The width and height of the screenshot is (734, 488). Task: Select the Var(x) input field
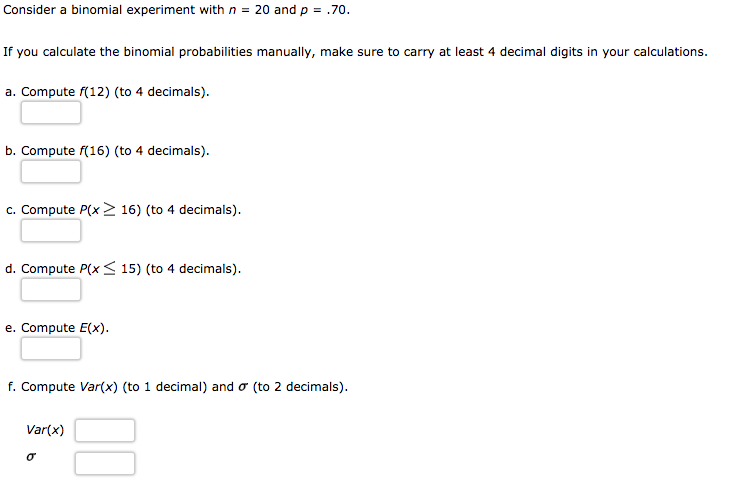[105, 430]
